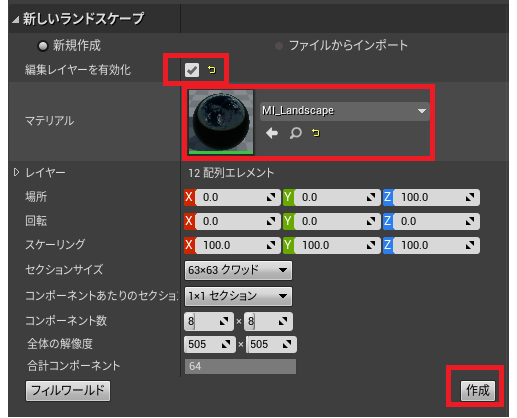The image size is (517, 418).
Task: Open the MI_Landscape material dropdown
Action: coord(345,111)
